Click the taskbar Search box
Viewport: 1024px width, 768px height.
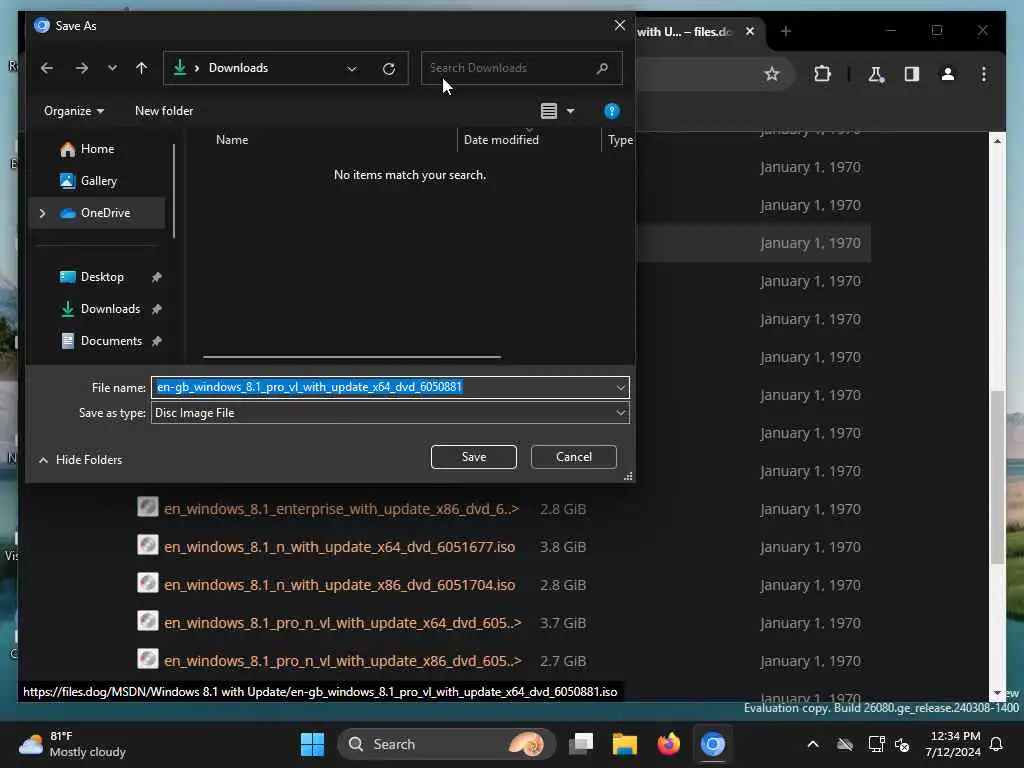pyautogui.click(x=447, y=744)
